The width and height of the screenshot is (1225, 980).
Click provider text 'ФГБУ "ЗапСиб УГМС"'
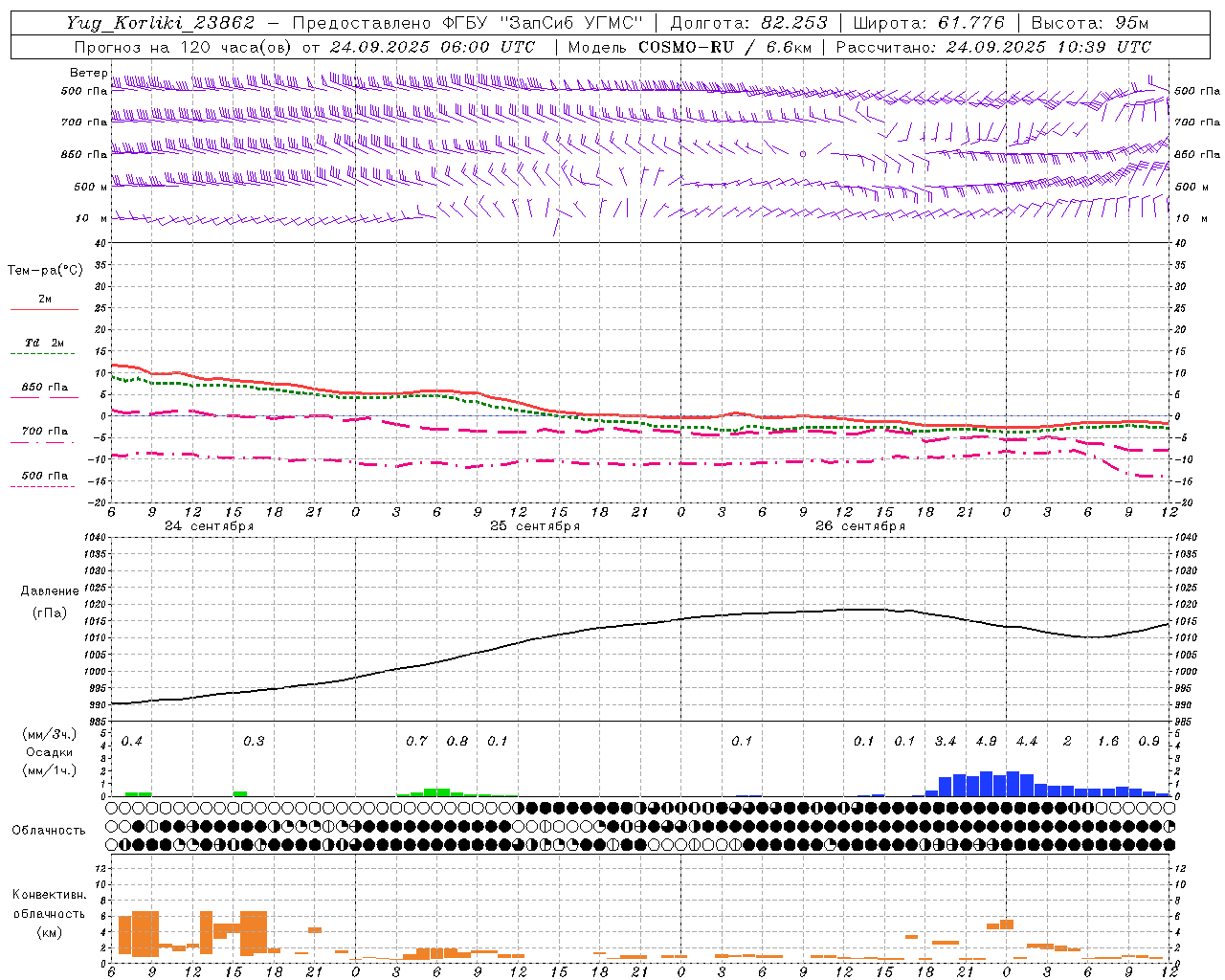543,23
